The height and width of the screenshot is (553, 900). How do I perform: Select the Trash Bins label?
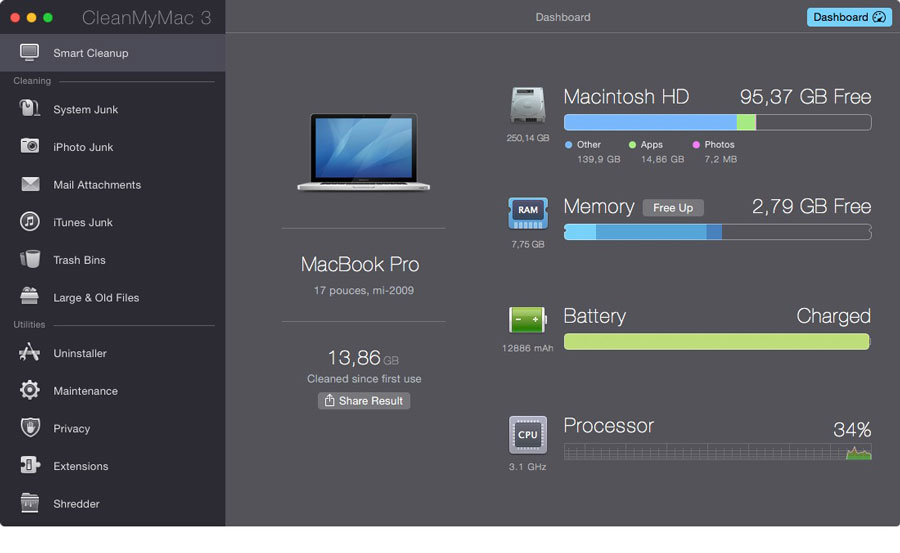tap(79, 260)
